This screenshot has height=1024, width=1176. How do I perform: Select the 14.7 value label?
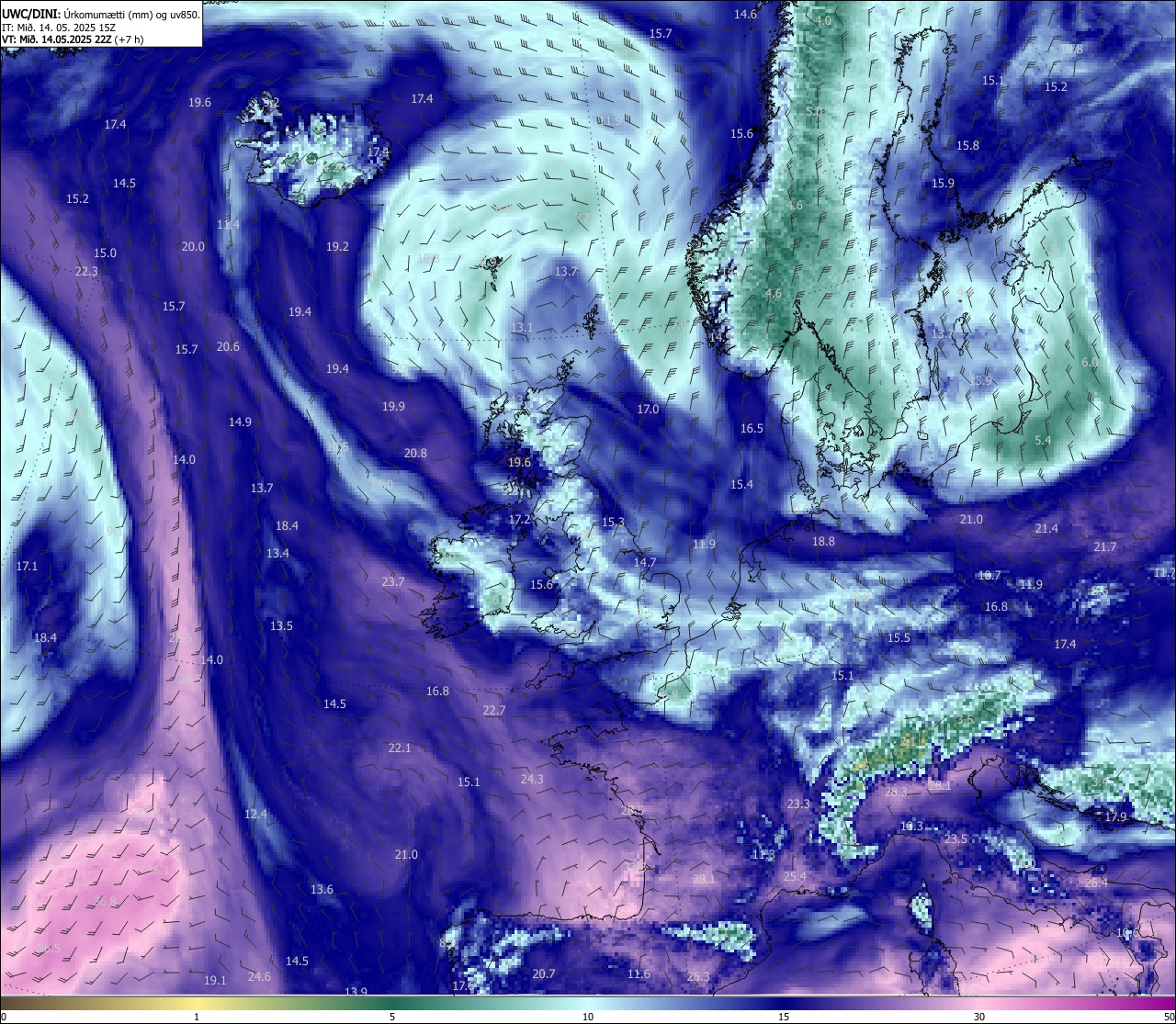pyautogui.click(x=645, y=562)
